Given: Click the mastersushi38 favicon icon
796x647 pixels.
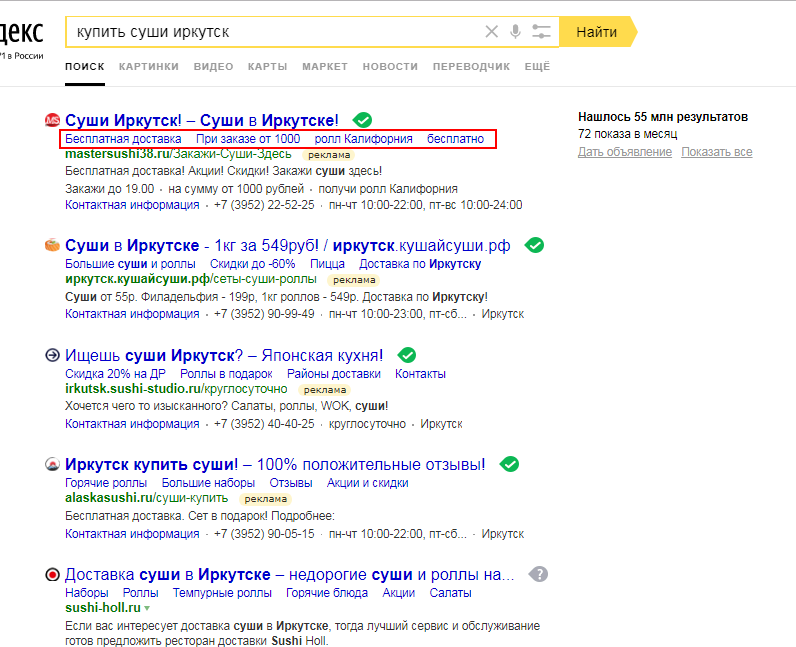Looking at the screenshot, I should (52, 120).
